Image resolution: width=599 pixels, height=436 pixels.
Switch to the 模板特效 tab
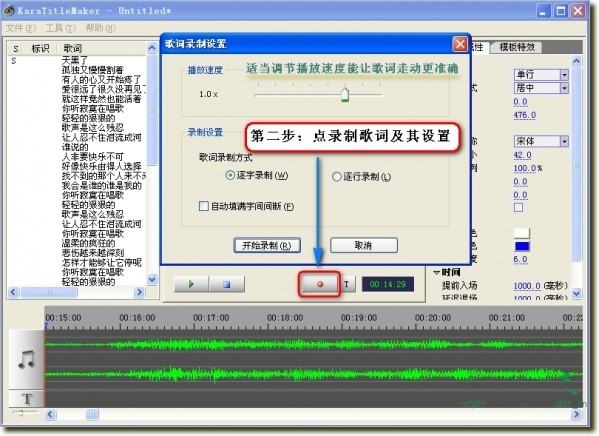pyautogui.click(x=517, y=47)
